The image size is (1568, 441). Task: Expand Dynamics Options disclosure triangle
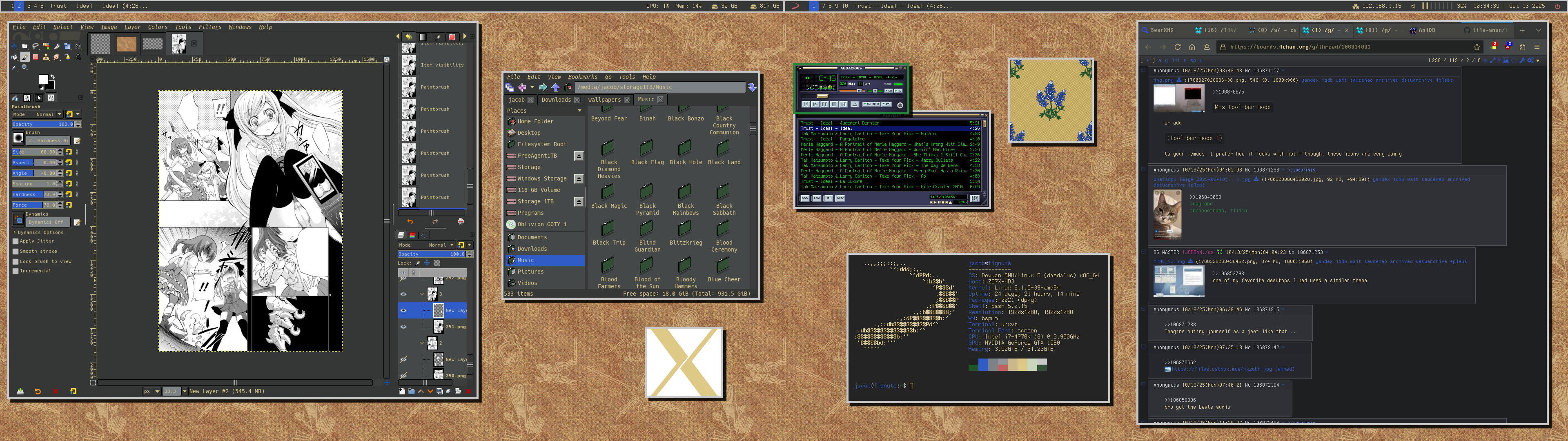pyautogui.click(x=15, y=233)
